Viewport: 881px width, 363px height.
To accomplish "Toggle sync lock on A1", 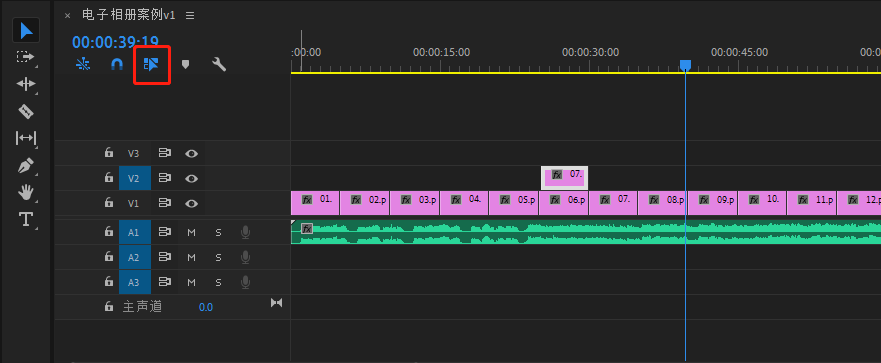I will pyautogui.click(x=165, y=232).
